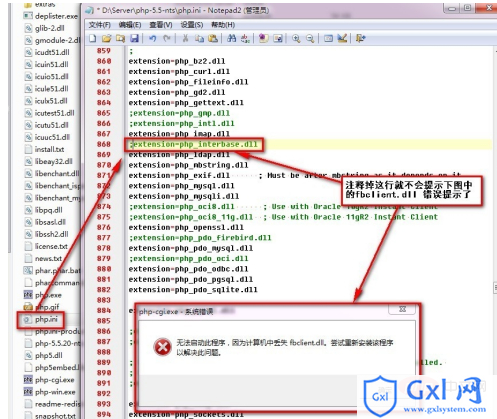Click the Customize schemes toolbar icon
Image resolution: width=497 pixels, height=419 pixels.
pos(342,39)
